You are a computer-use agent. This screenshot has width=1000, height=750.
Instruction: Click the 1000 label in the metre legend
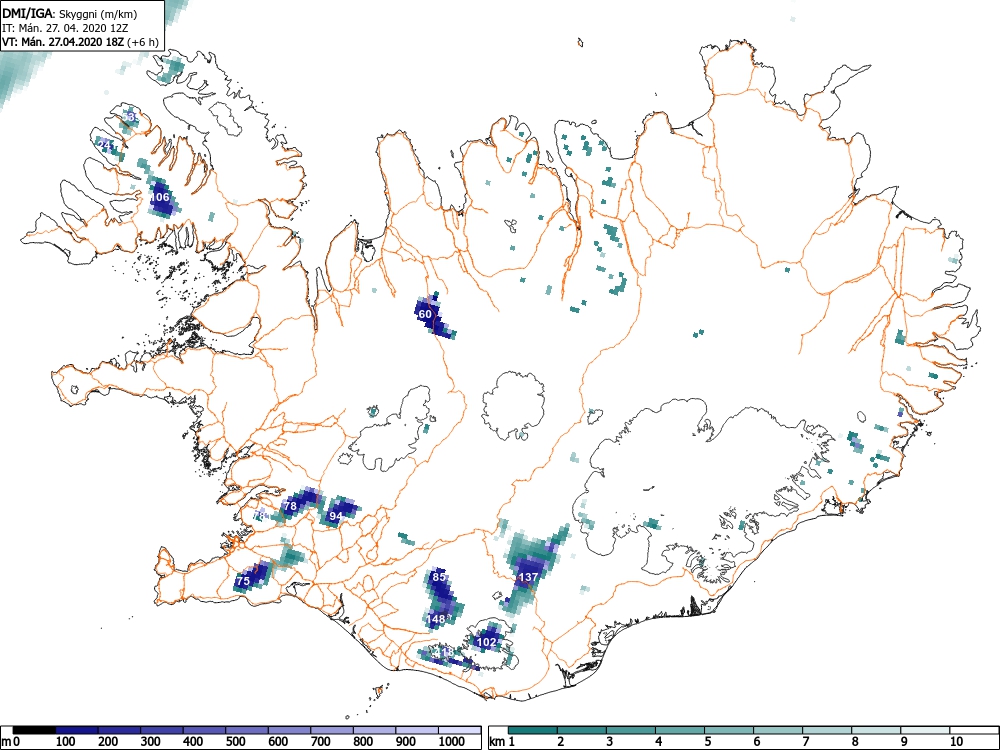452,742
